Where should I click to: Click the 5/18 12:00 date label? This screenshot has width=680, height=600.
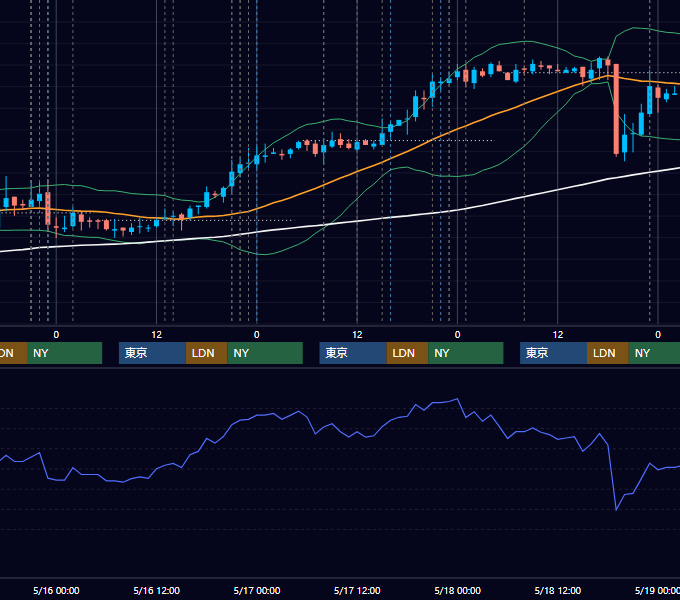558,590
